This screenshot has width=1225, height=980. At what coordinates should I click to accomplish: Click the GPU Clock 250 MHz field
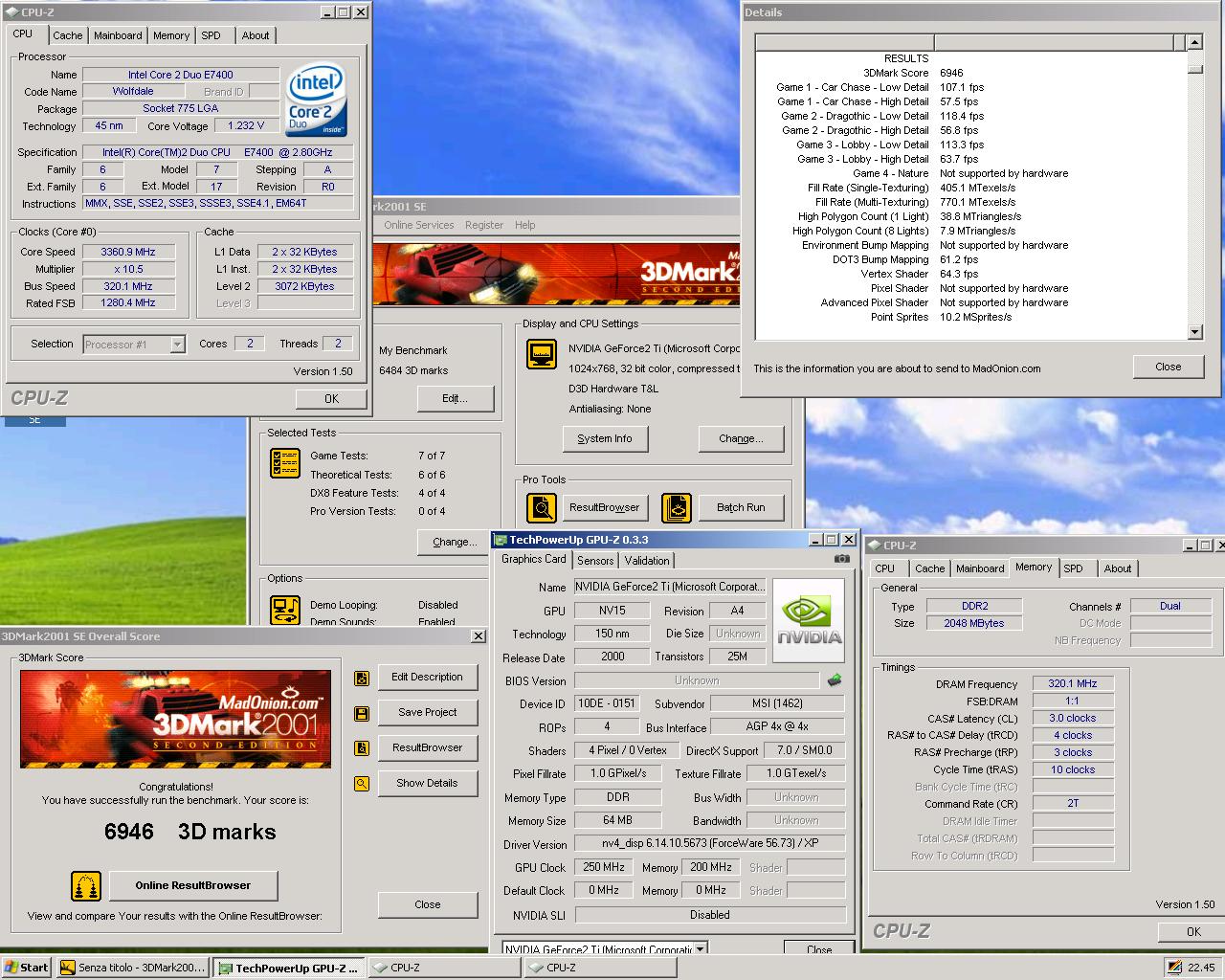pyautogui.click(x=604, y=868)
